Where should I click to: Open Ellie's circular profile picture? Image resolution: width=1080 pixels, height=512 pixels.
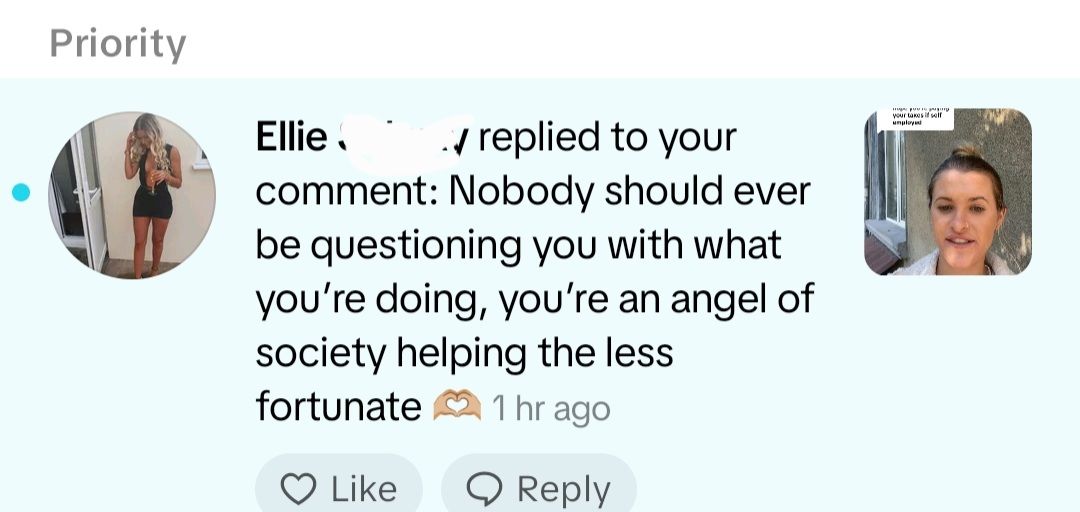pos(132,195)
